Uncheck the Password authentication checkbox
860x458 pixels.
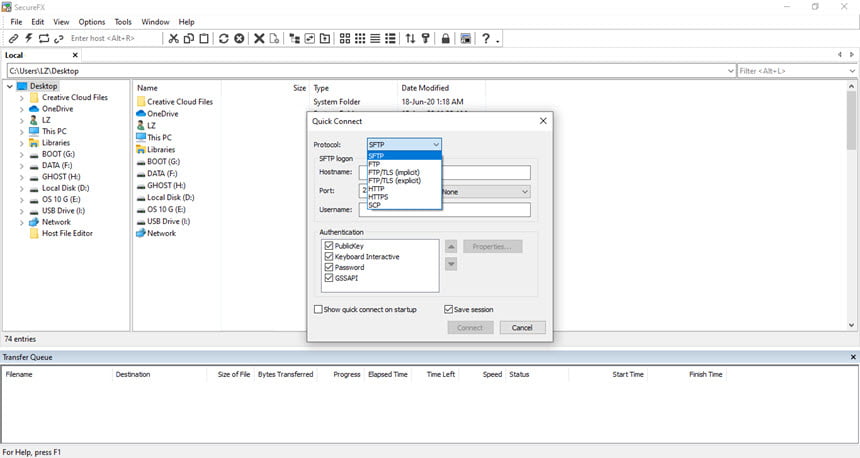tap(329, 267)
